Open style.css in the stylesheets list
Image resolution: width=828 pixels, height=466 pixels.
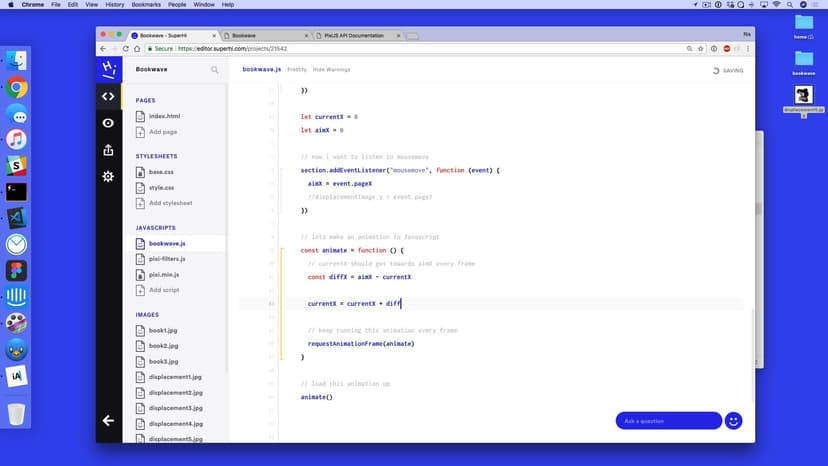[x=161, y=187]
